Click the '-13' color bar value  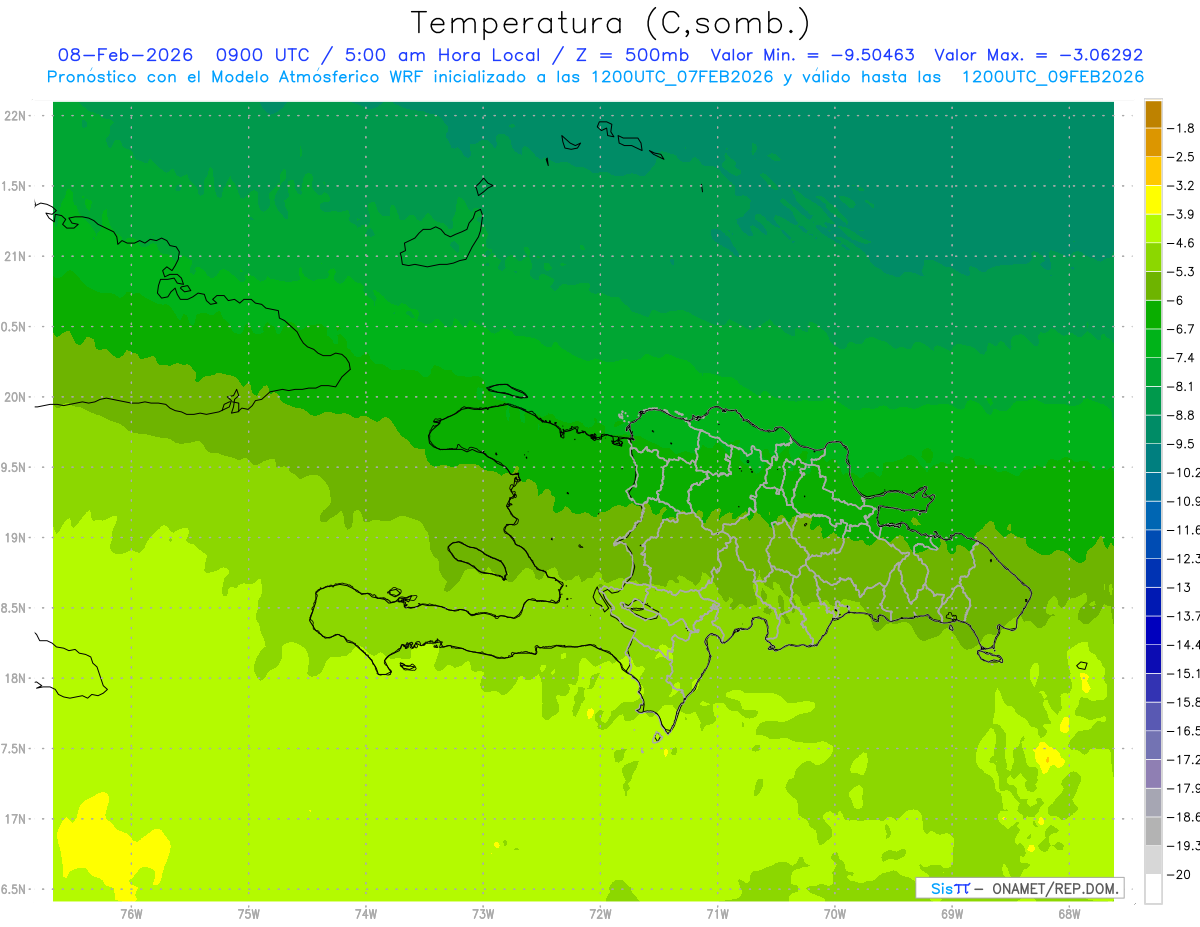(x=1179, y=587)
